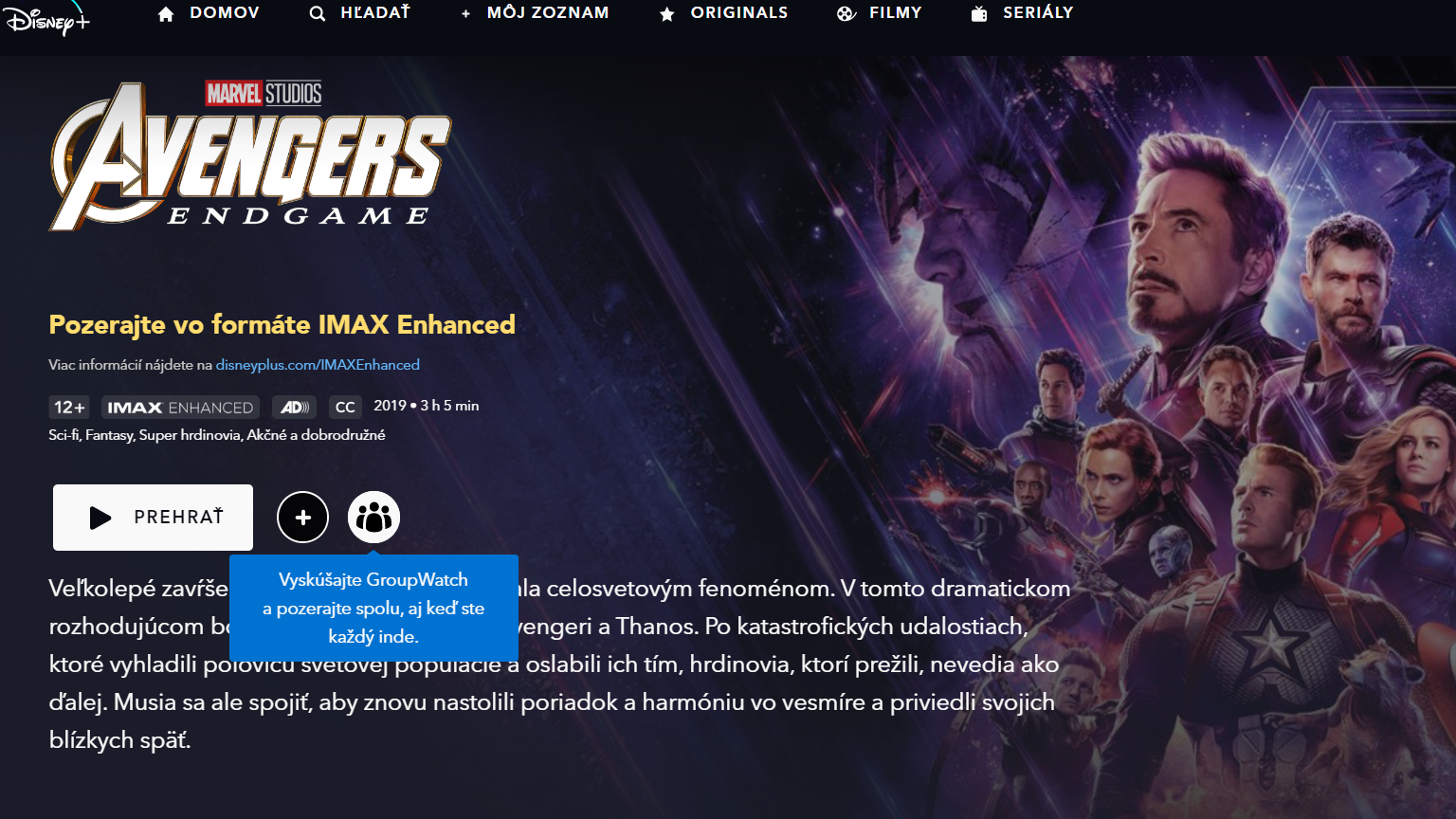Screen dimensions: 1456x819
Task: Start a GroupWatch session
Action: [x=373, y=518]
